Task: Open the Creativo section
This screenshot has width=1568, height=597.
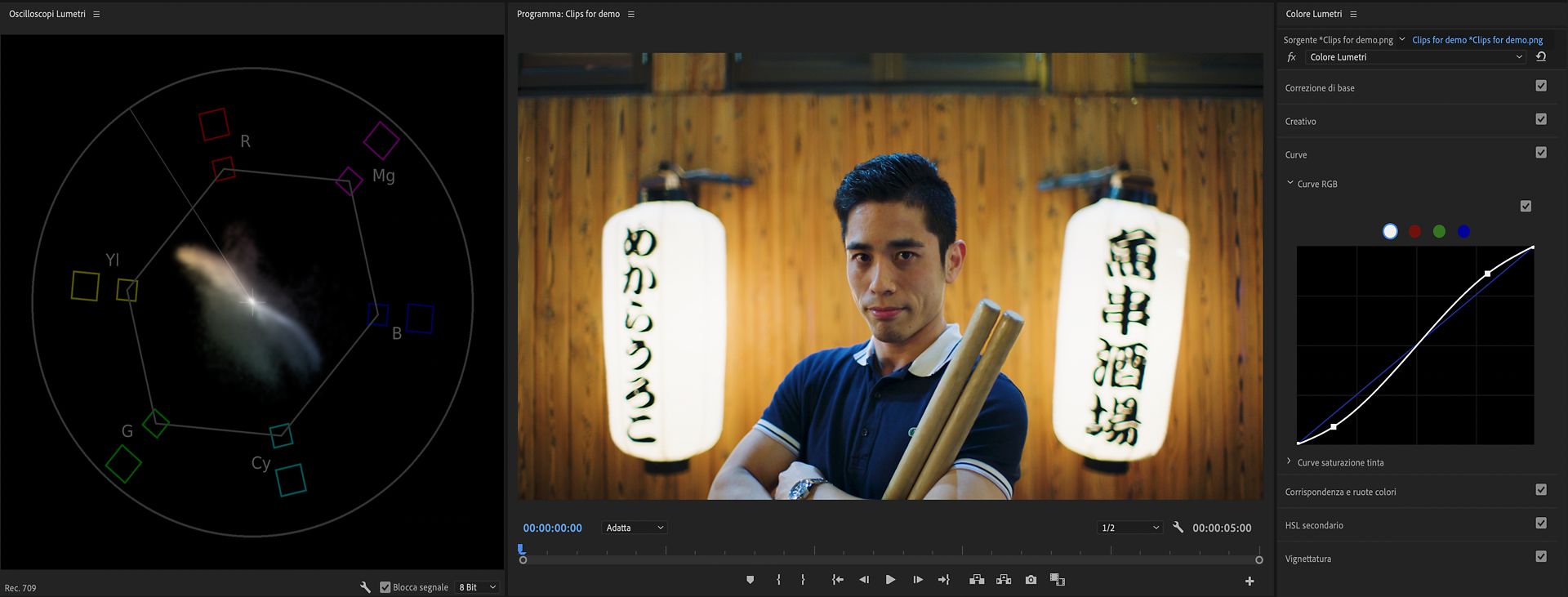Action: pyautogui.click(x=1300, y=121)
